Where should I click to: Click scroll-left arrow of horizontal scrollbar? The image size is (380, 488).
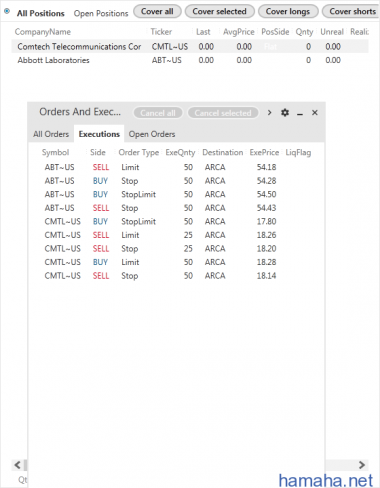18,465
